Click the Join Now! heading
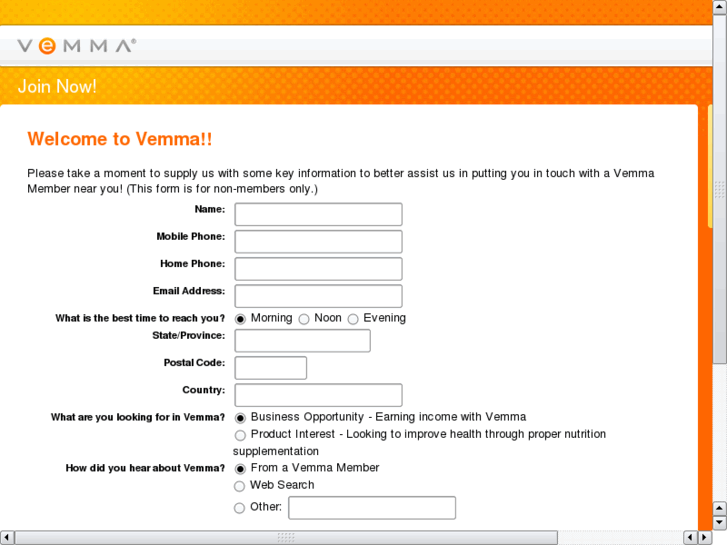727x545 pixels. [57, 86]
